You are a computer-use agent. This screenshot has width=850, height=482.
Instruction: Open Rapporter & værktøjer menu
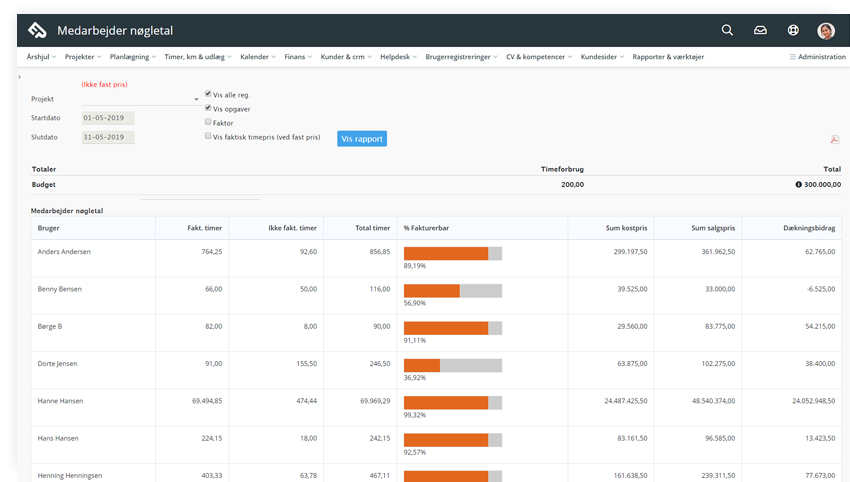click(x=668, y=57)
